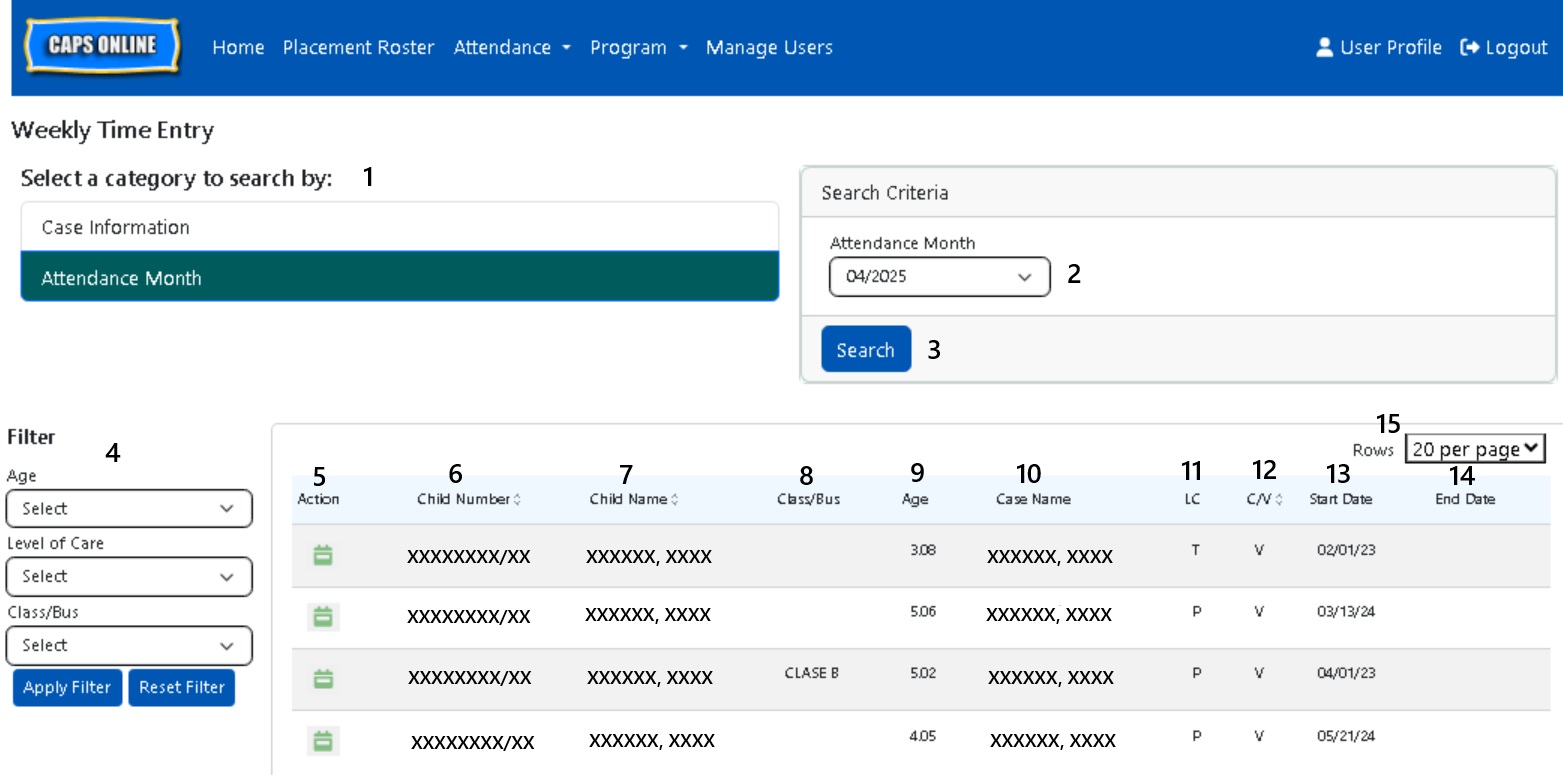Click the Apply Filter button

[67, 688]
